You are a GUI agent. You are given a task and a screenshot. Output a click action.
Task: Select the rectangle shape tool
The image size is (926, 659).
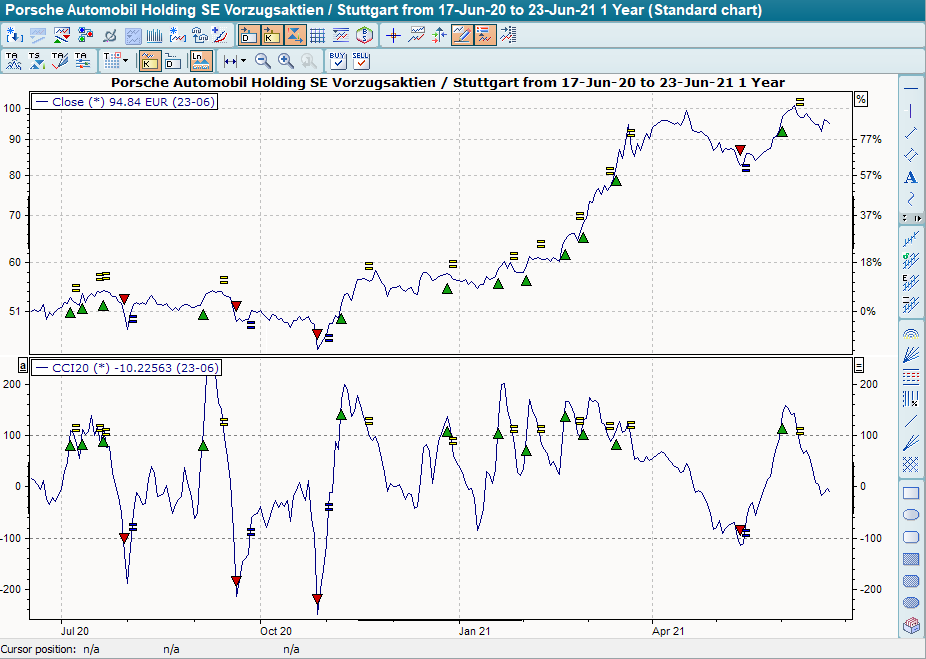[x=912, y=492]
